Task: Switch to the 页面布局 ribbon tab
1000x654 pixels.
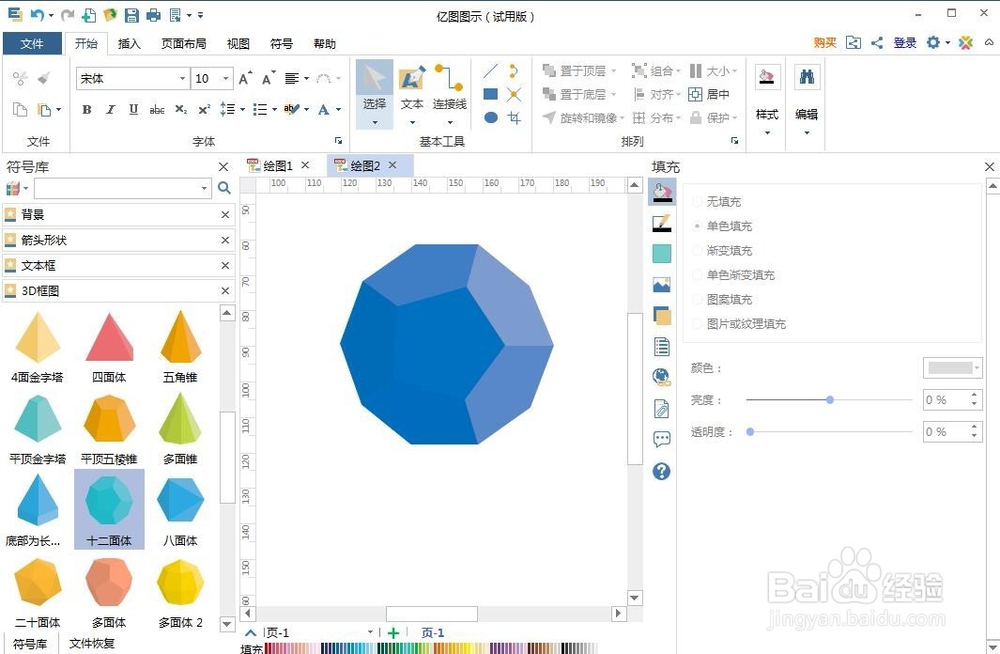Action: click(x=184, y=43)
